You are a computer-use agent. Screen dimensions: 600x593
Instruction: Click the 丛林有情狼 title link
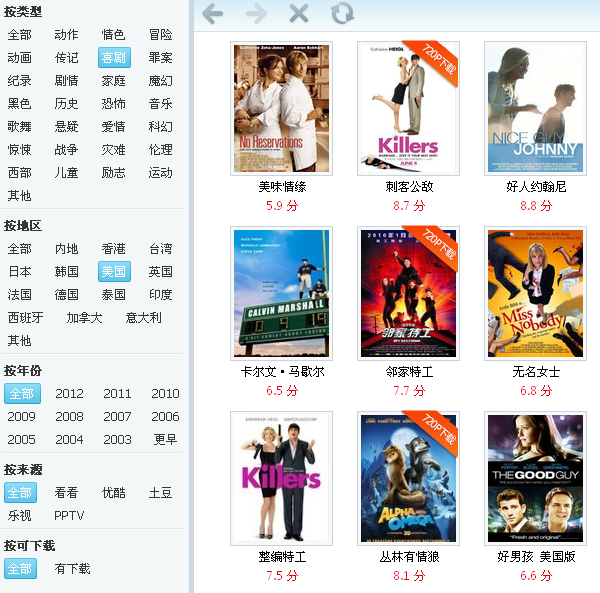coord(409,557)
